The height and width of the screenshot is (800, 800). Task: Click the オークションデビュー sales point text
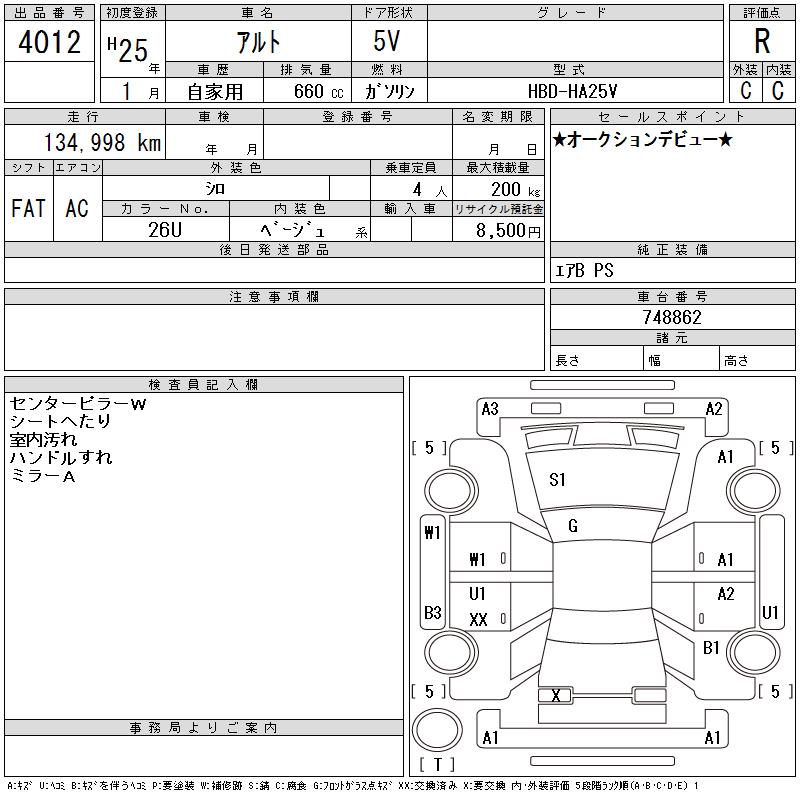[643, 140]
